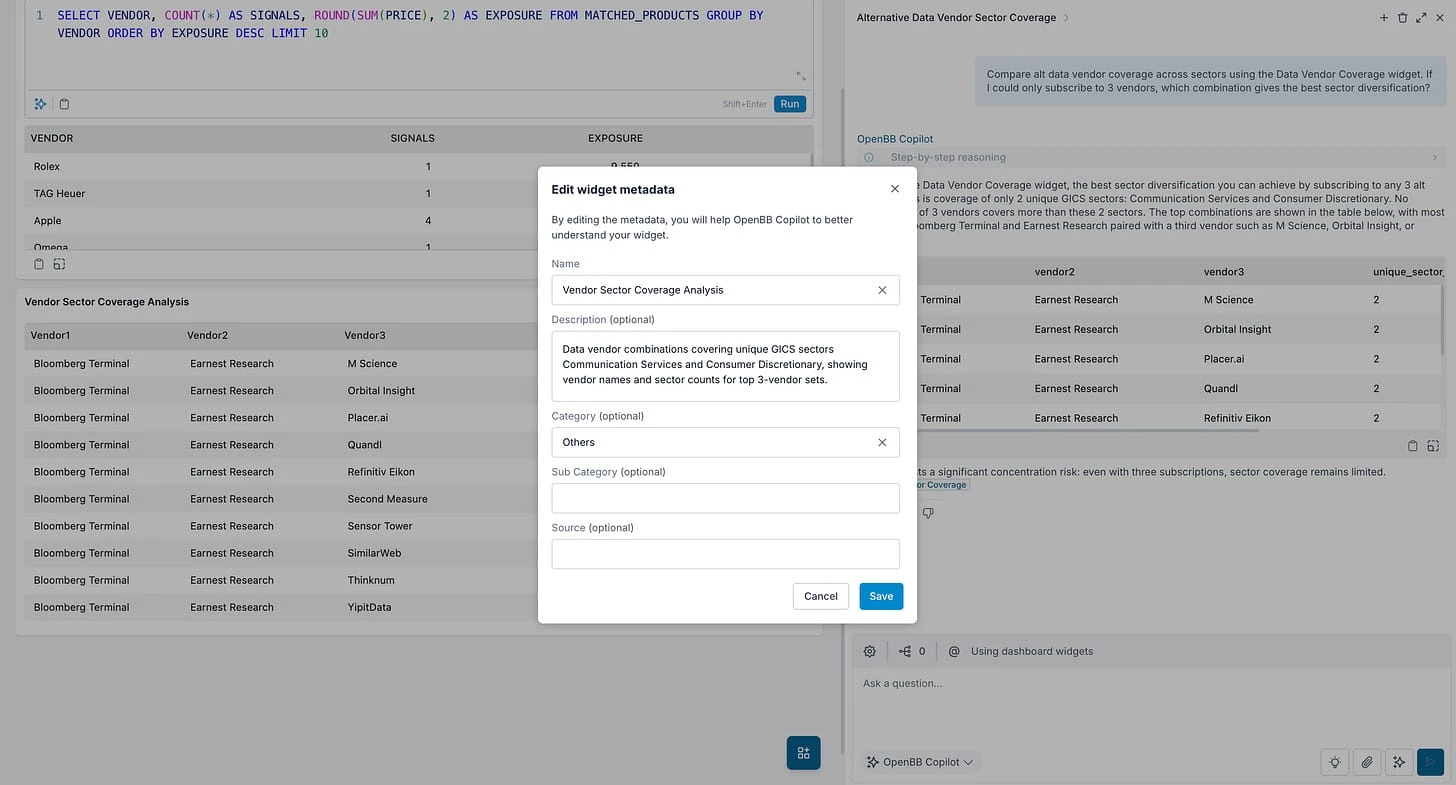Delete the widget using the trash icon
1456x785 pixels.
point(1403,17)
